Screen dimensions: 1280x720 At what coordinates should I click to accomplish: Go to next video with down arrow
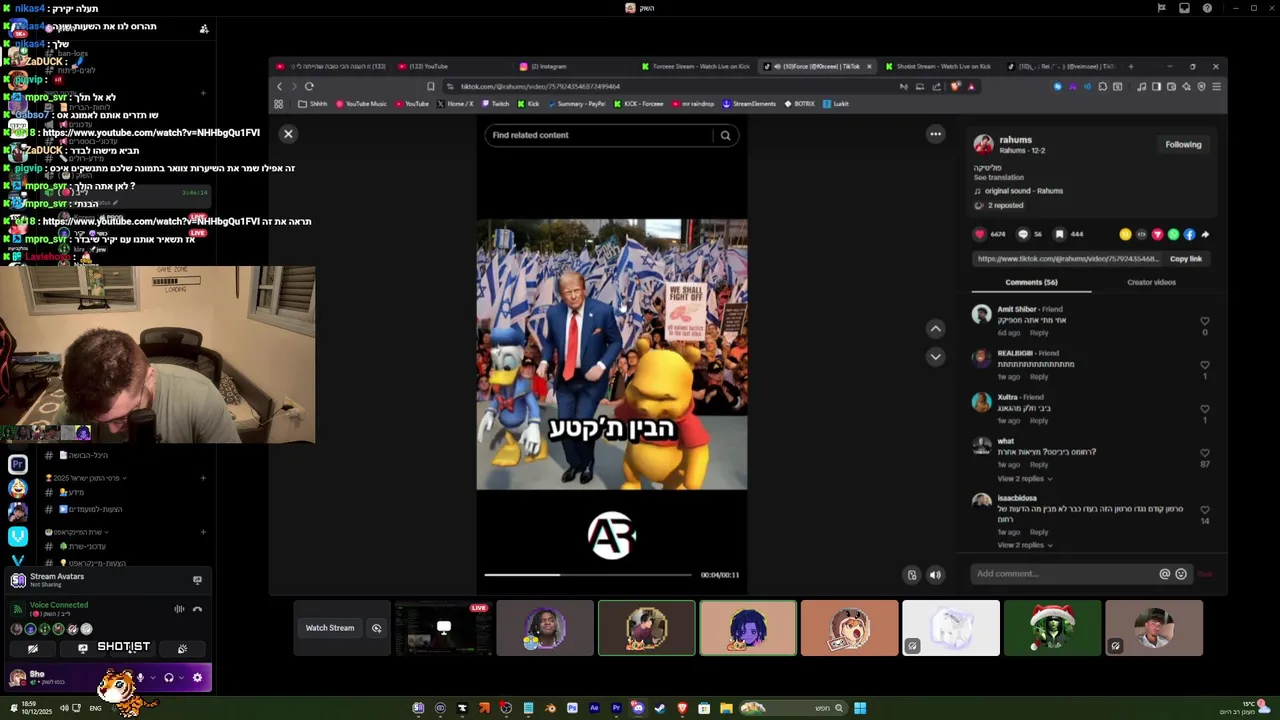935,356
